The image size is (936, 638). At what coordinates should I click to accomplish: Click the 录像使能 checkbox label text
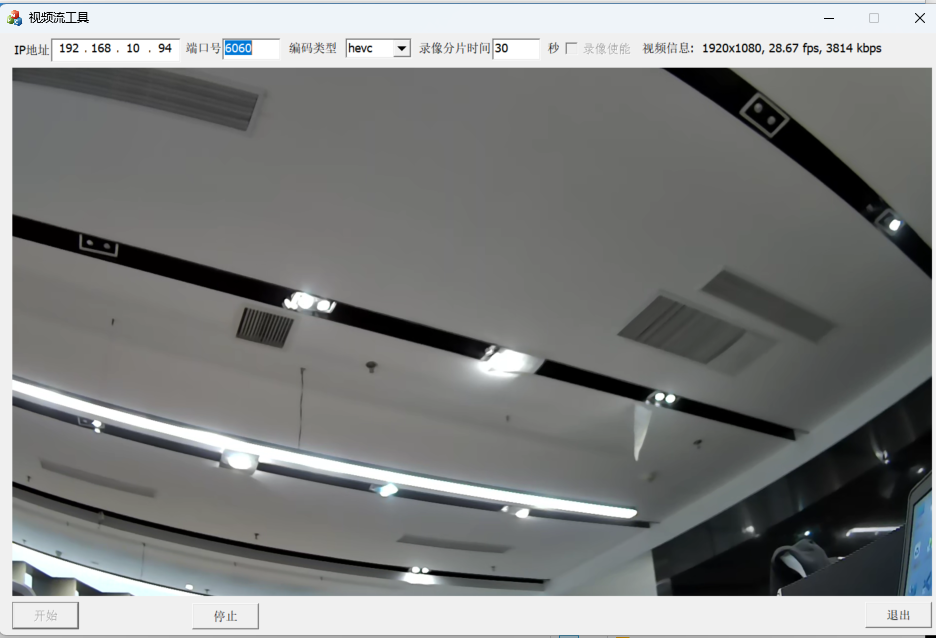[606, 49]
